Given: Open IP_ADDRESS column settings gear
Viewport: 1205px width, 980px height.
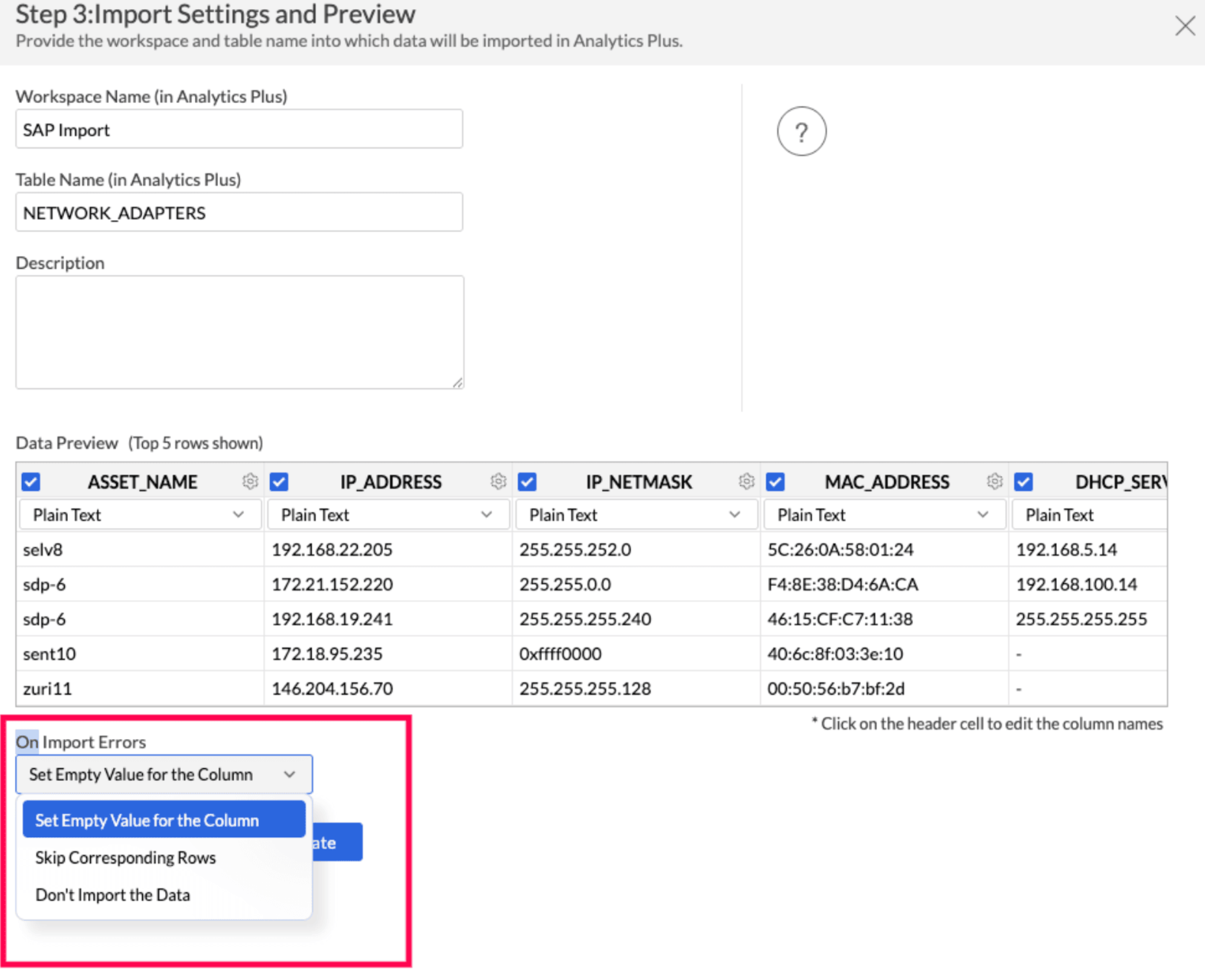Looking at the screenshot, I should [x=498, y=481].
